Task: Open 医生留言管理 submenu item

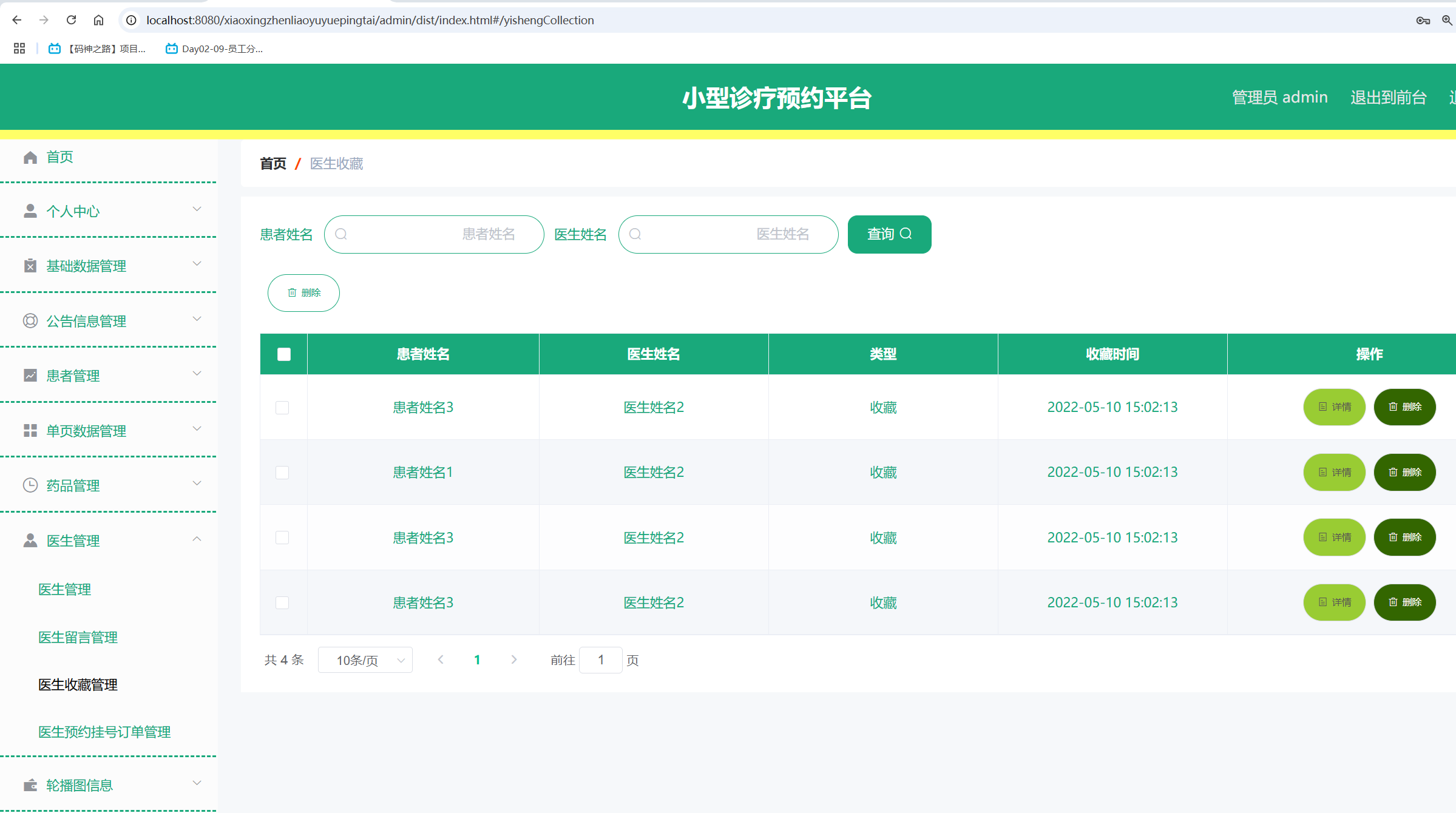Action: click(78, 638)
